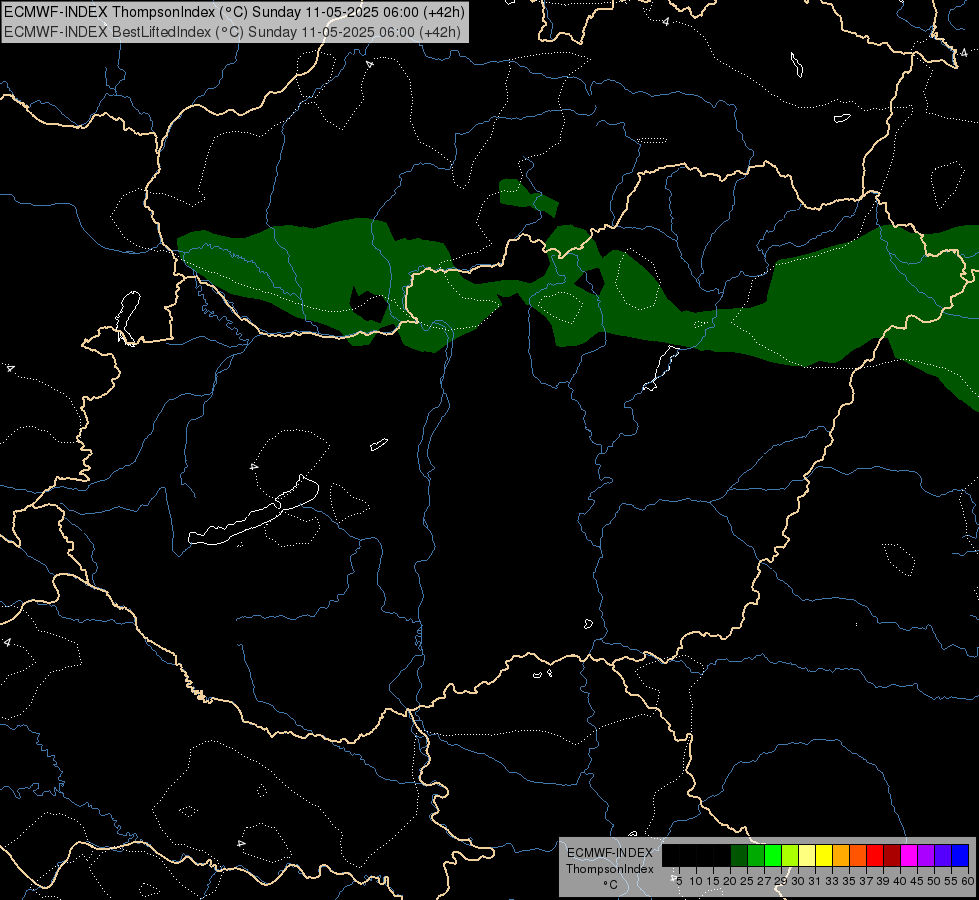Click legend scale value '40'
This screenshot has height=900, width=979.
[x=899, y=881]
